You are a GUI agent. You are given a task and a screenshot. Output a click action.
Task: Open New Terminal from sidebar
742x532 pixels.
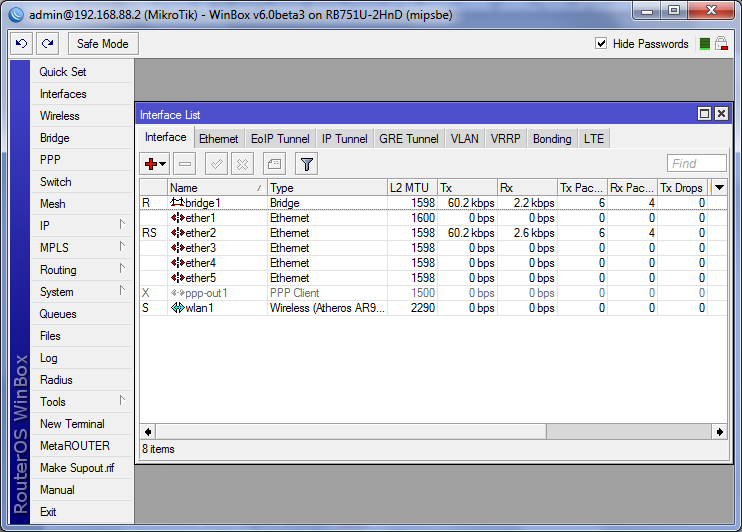coord(82,424)
